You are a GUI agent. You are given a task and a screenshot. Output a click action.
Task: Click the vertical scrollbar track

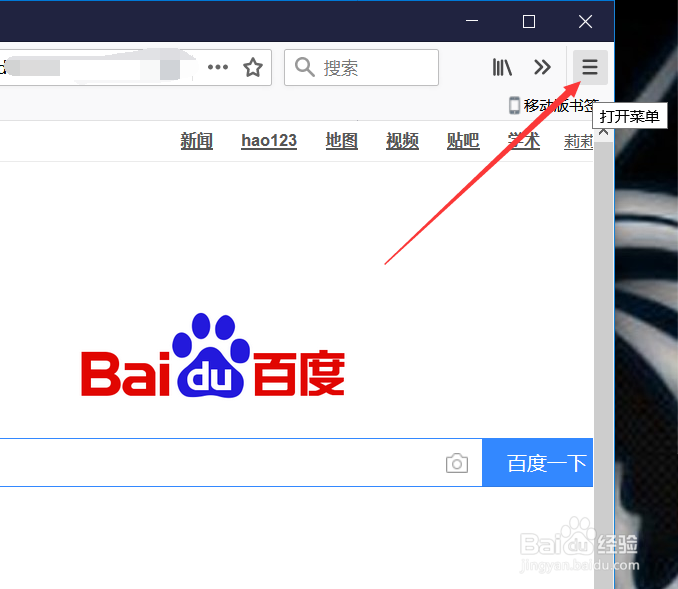604,363
